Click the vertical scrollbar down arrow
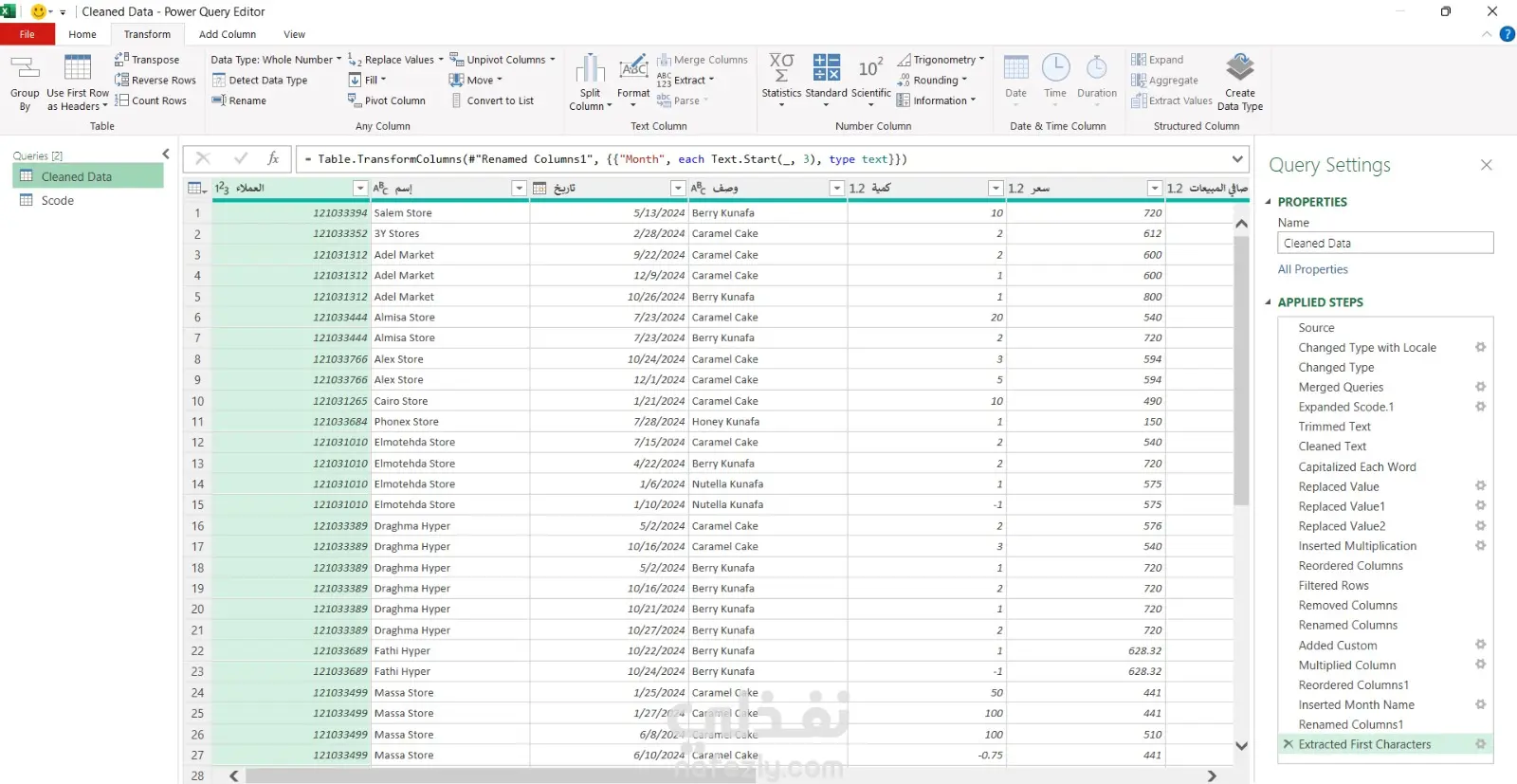This screenshot has width=1517, height=784. pos(1241,746)
